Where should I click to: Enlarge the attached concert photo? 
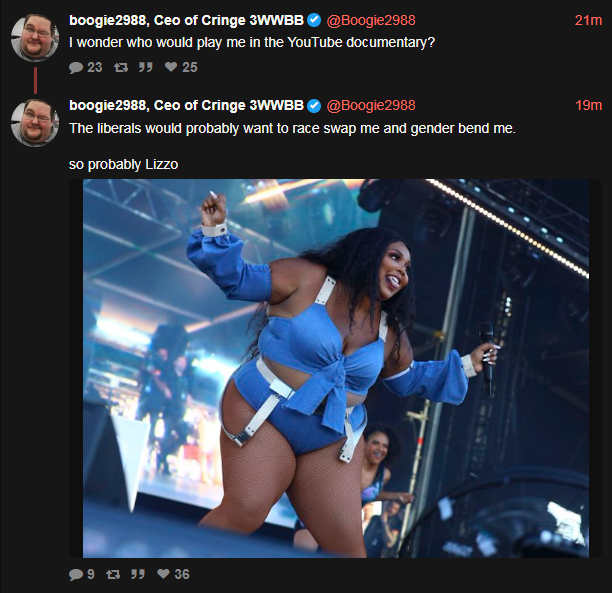click(336, 368)
